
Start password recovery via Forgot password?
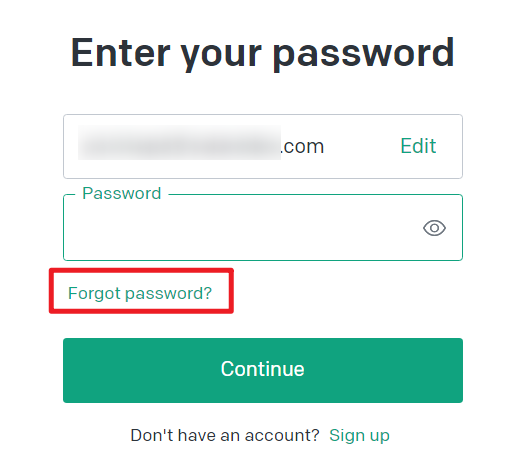(140, 293)
